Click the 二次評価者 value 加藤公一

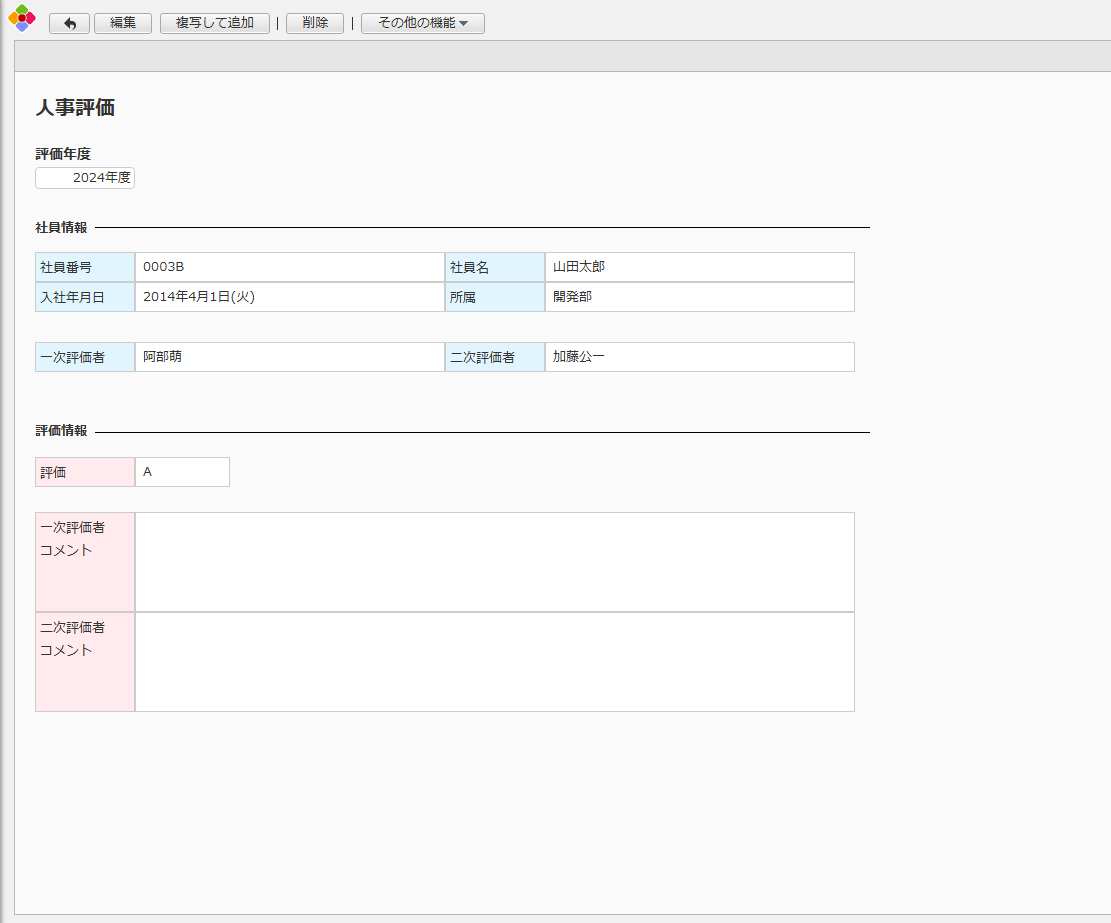579,357
